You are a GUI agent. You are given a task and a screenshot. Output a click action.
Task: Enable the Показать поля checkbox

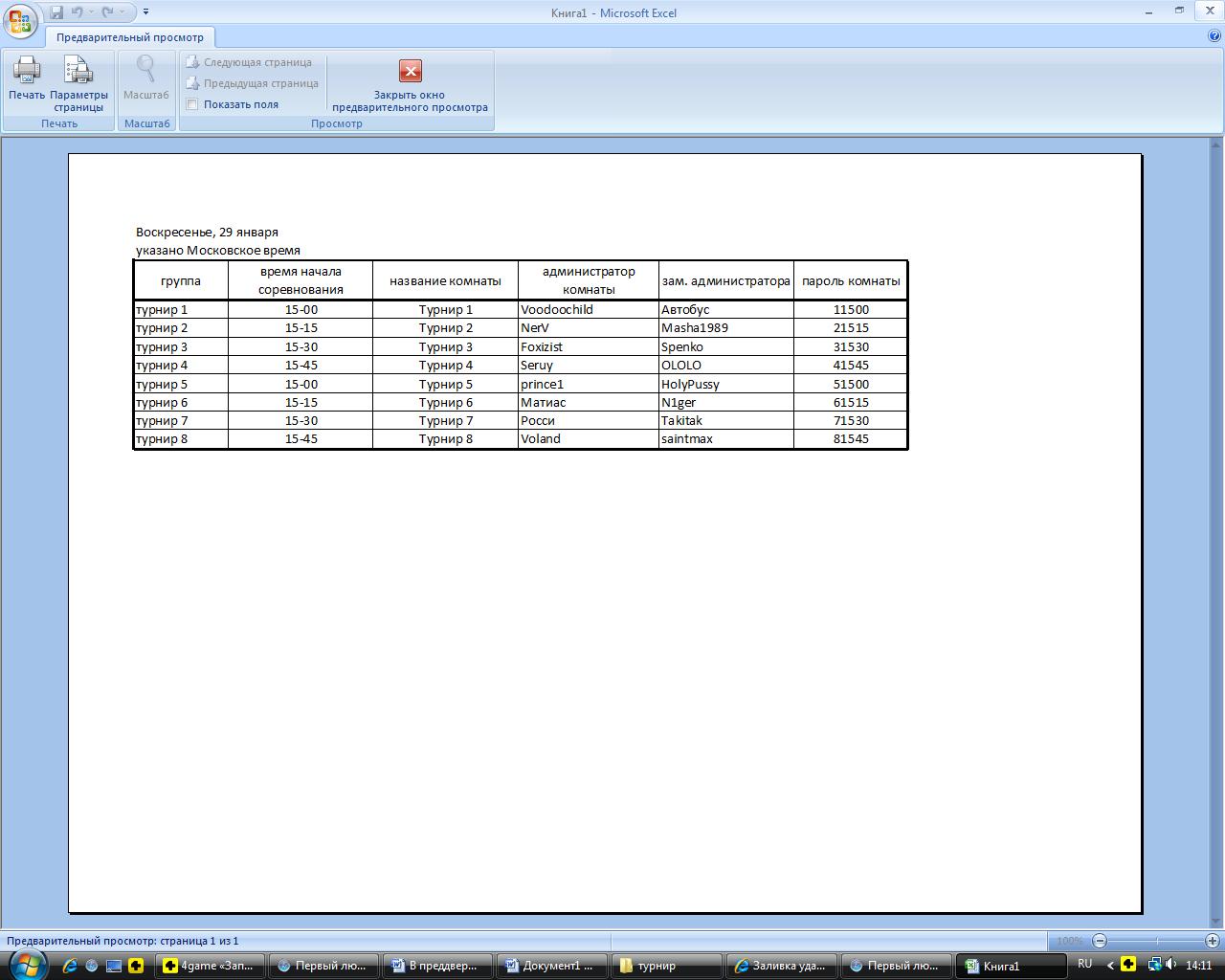click(192, 104)
